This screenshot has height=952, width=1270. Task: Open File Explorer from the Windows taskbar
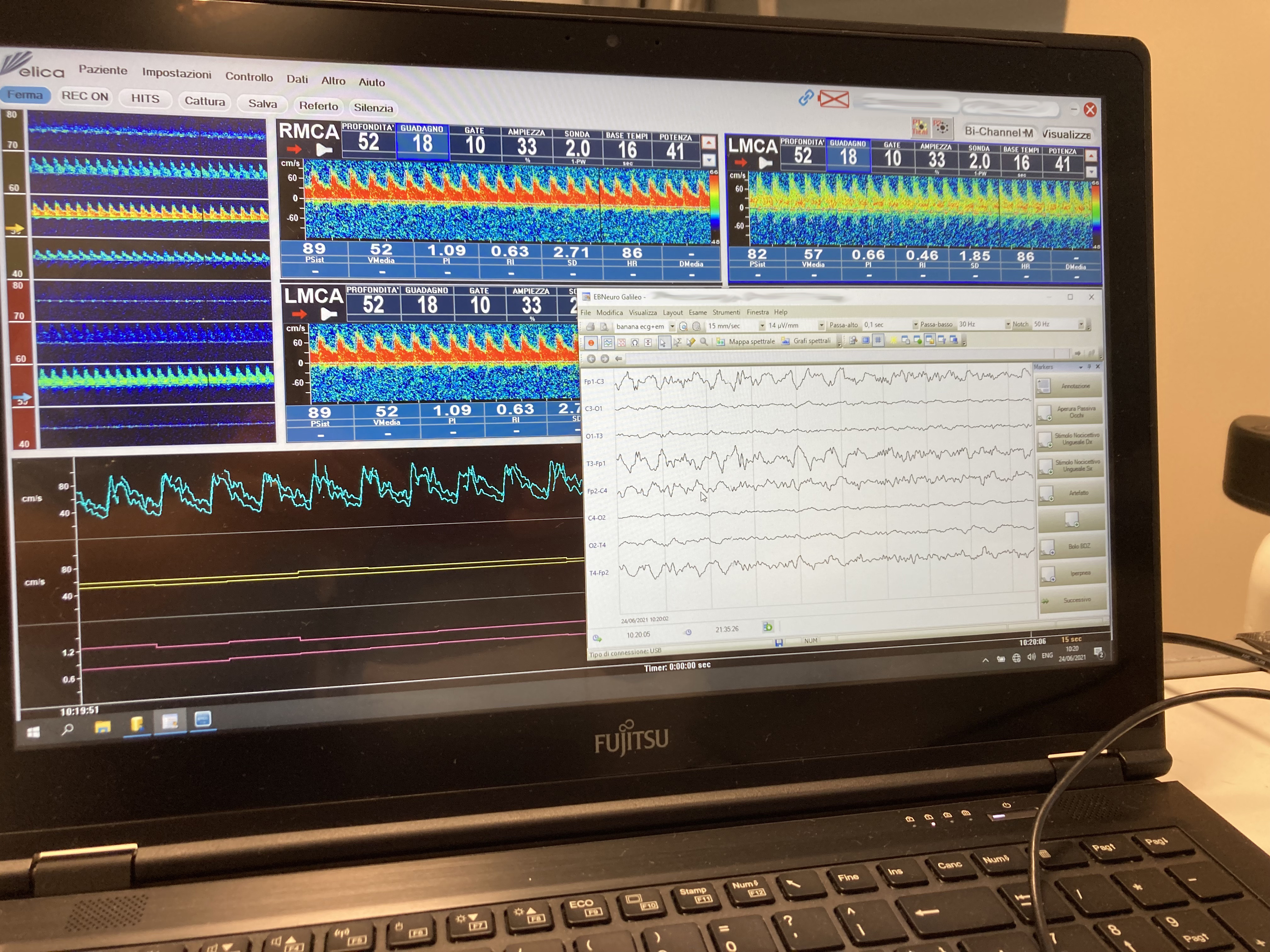pos(103,727)
